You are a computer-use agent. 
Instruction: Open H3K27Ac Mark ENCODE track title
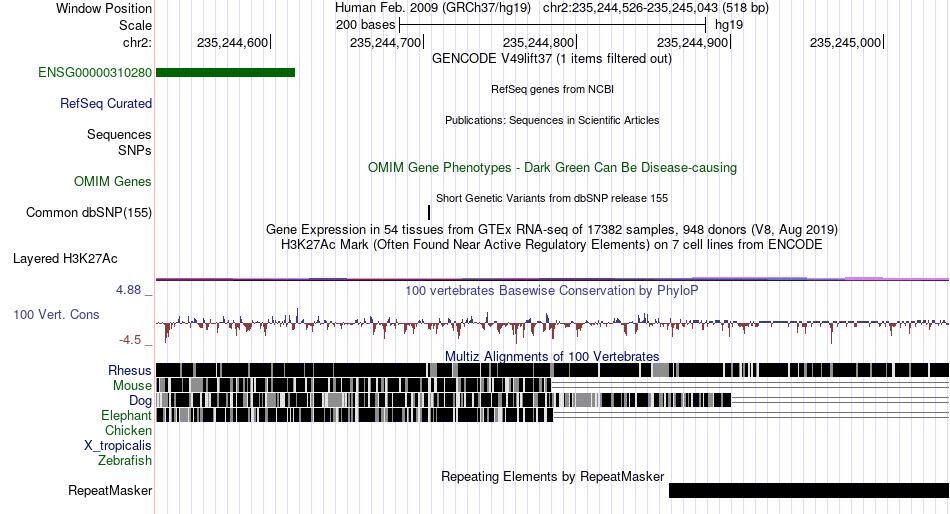[x=552, y=245]
